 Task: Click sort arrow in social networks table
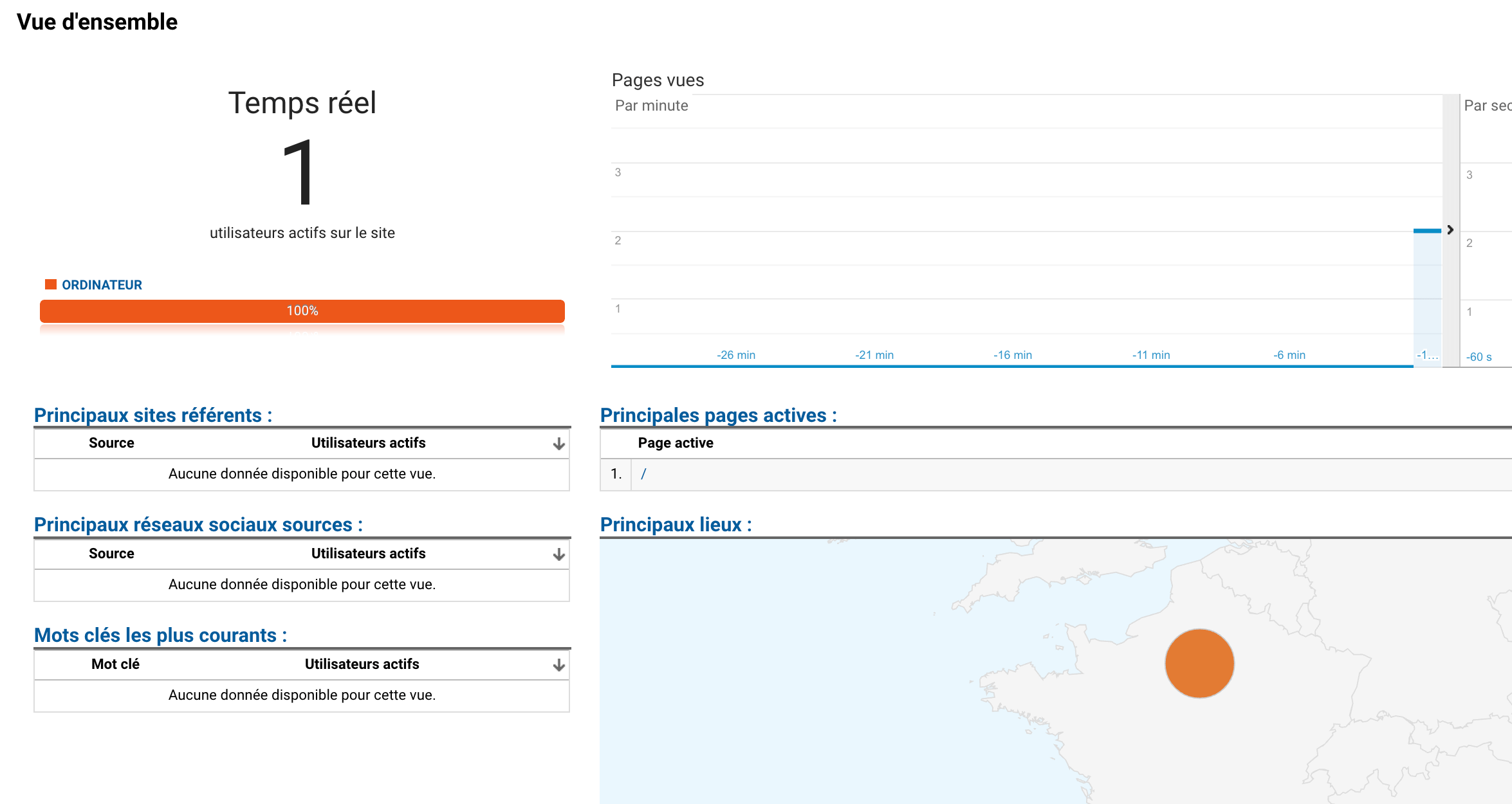click(x=558, y=554)
